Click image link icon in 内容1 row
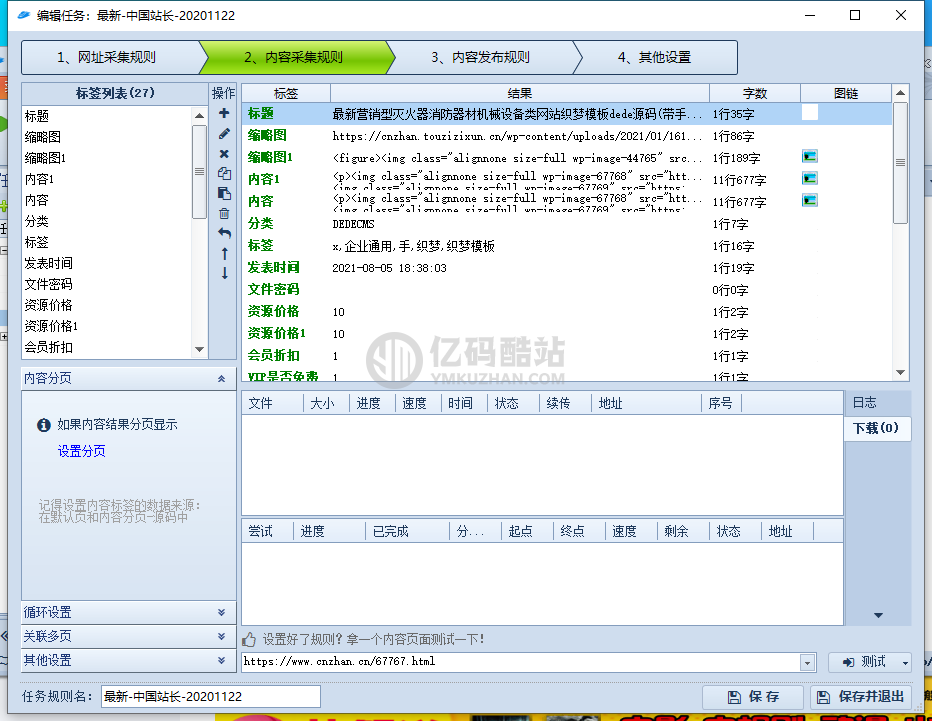 810,178
